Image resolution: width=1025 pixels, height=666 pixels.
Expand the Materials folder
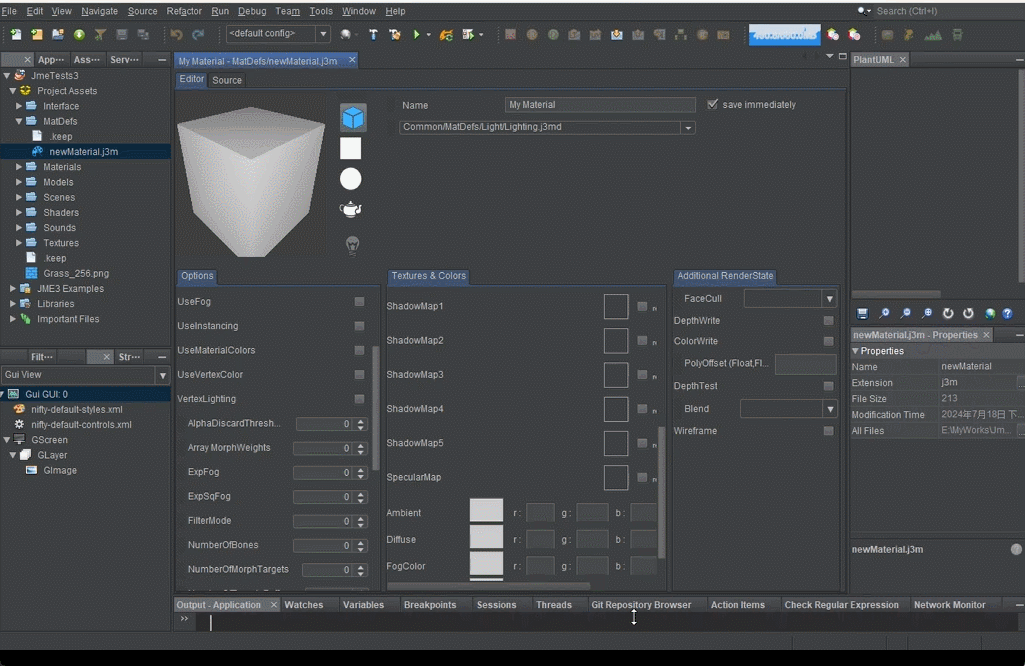click(19, 167)
